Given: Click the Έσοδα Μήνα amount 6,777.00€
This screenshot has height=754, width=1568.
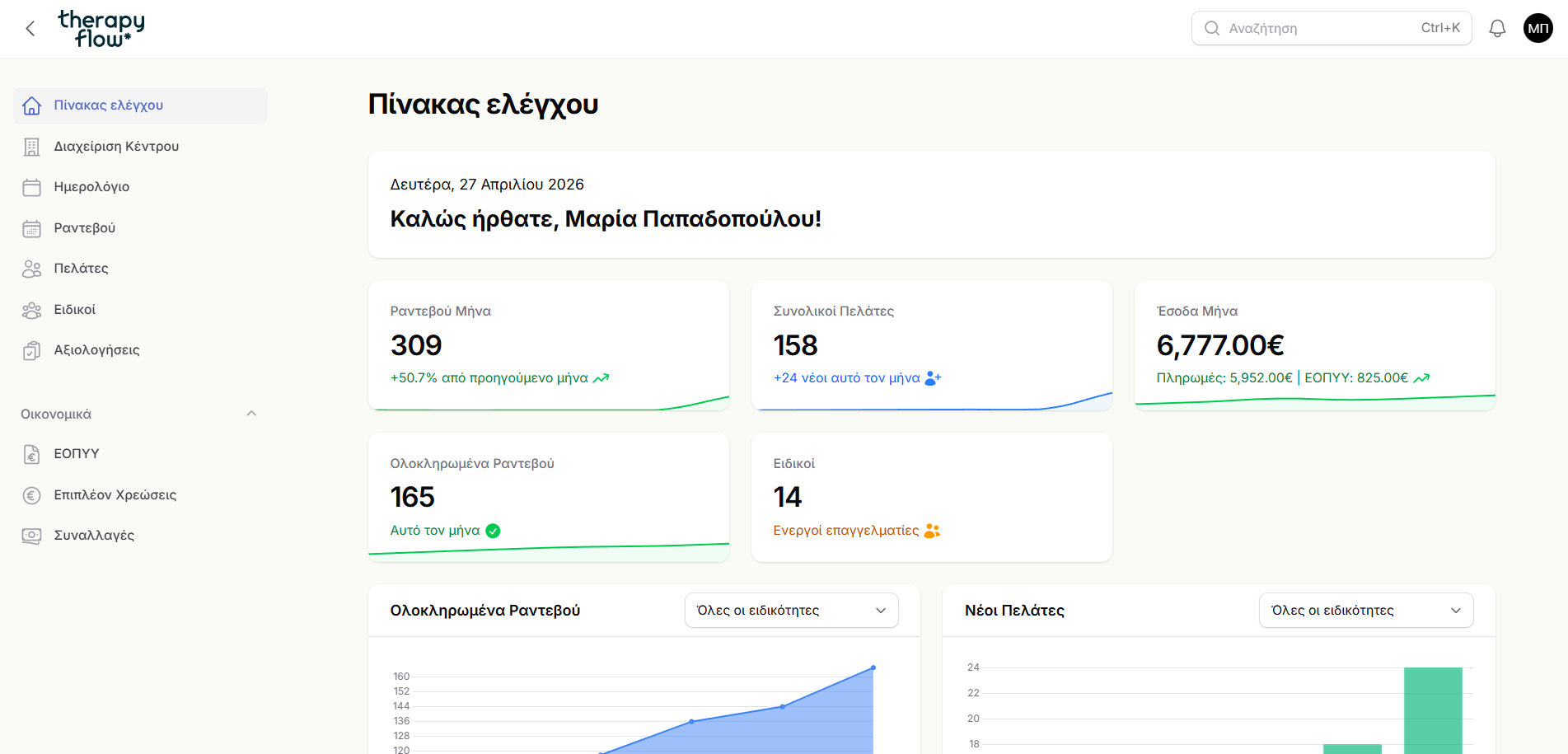Looking at the screenshot, I should [x=1220, y=345].
